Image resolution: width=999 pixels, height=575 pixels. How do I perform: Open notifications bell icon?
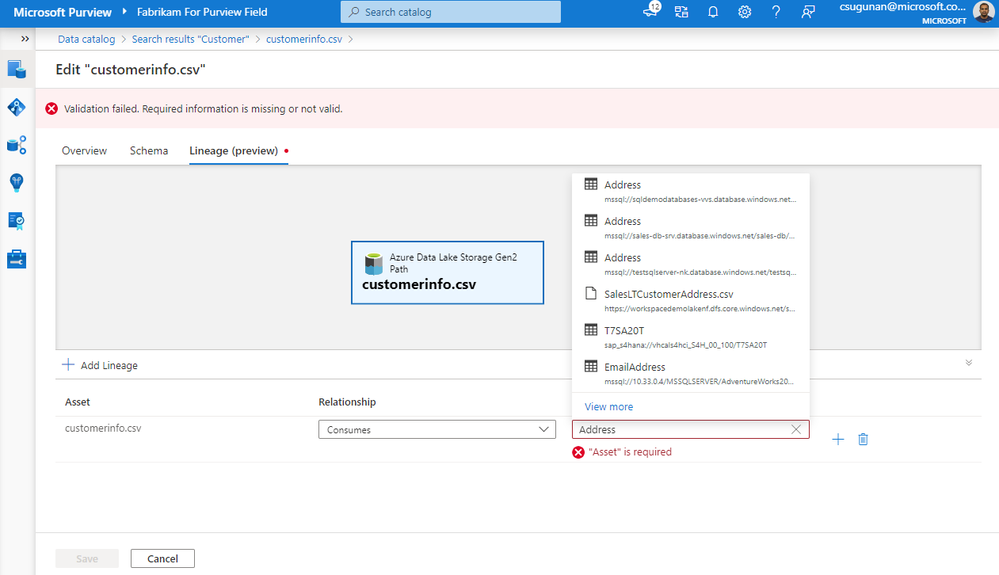(713, 12)
